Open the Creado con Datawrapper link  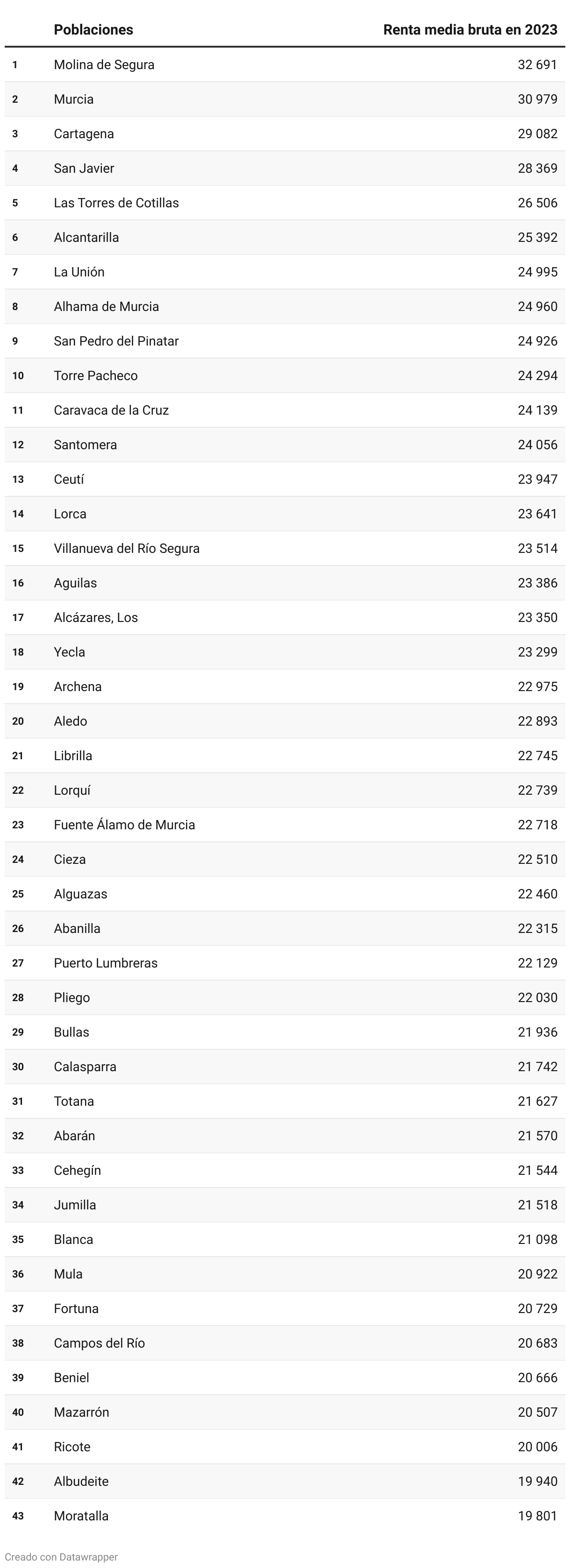pyautogui.click(x=61, y=1556)
